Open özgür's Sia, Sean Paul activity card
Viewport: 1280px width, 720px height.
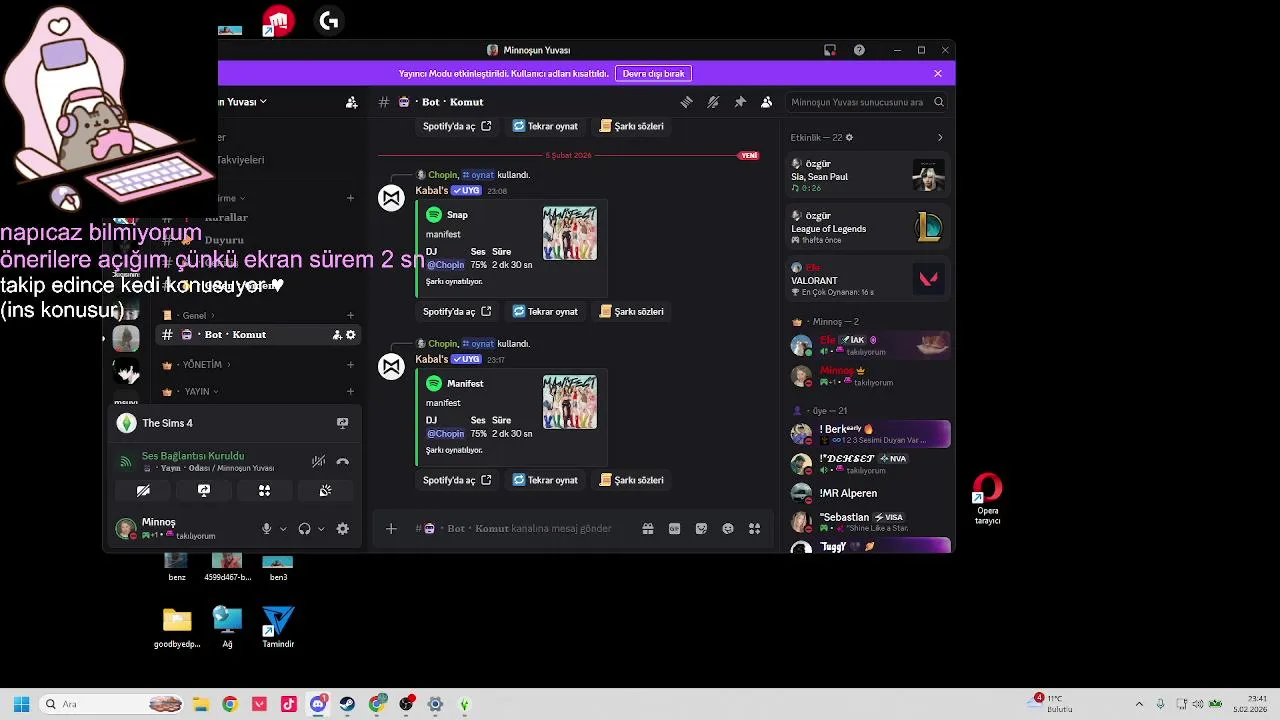(x=866, y=176)
